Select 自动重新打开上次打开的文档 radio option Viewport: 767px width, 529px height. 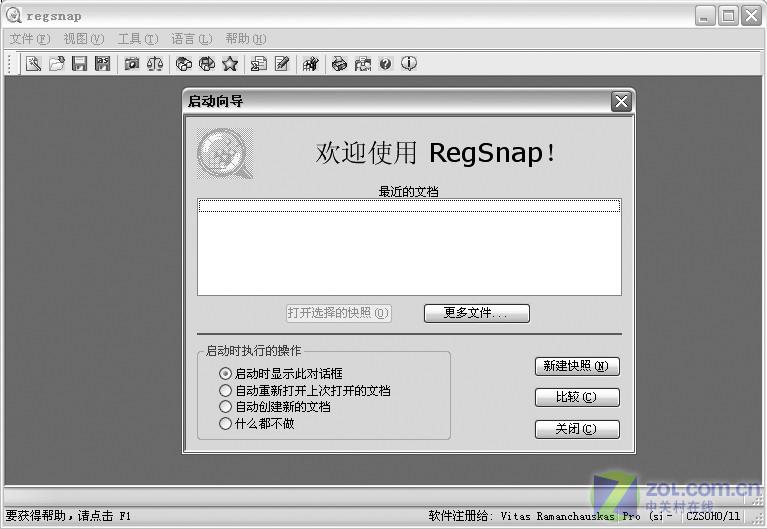click(305, 391)
